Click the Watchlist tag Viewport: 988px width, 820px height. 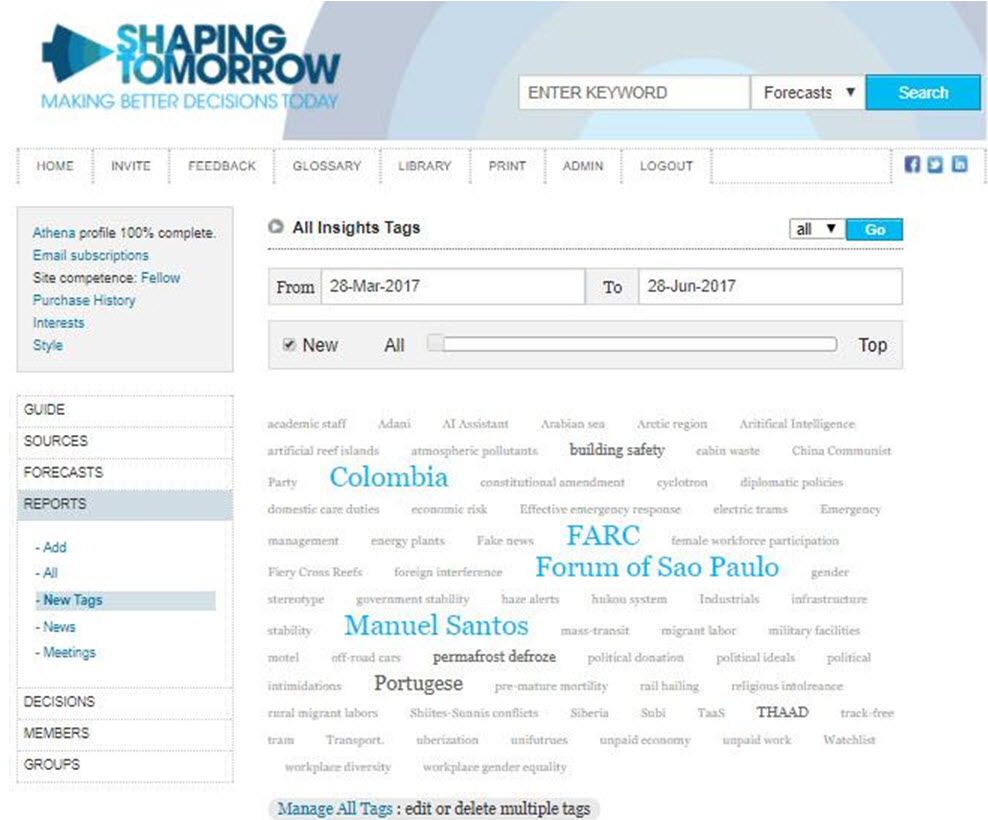pos(849,740)
